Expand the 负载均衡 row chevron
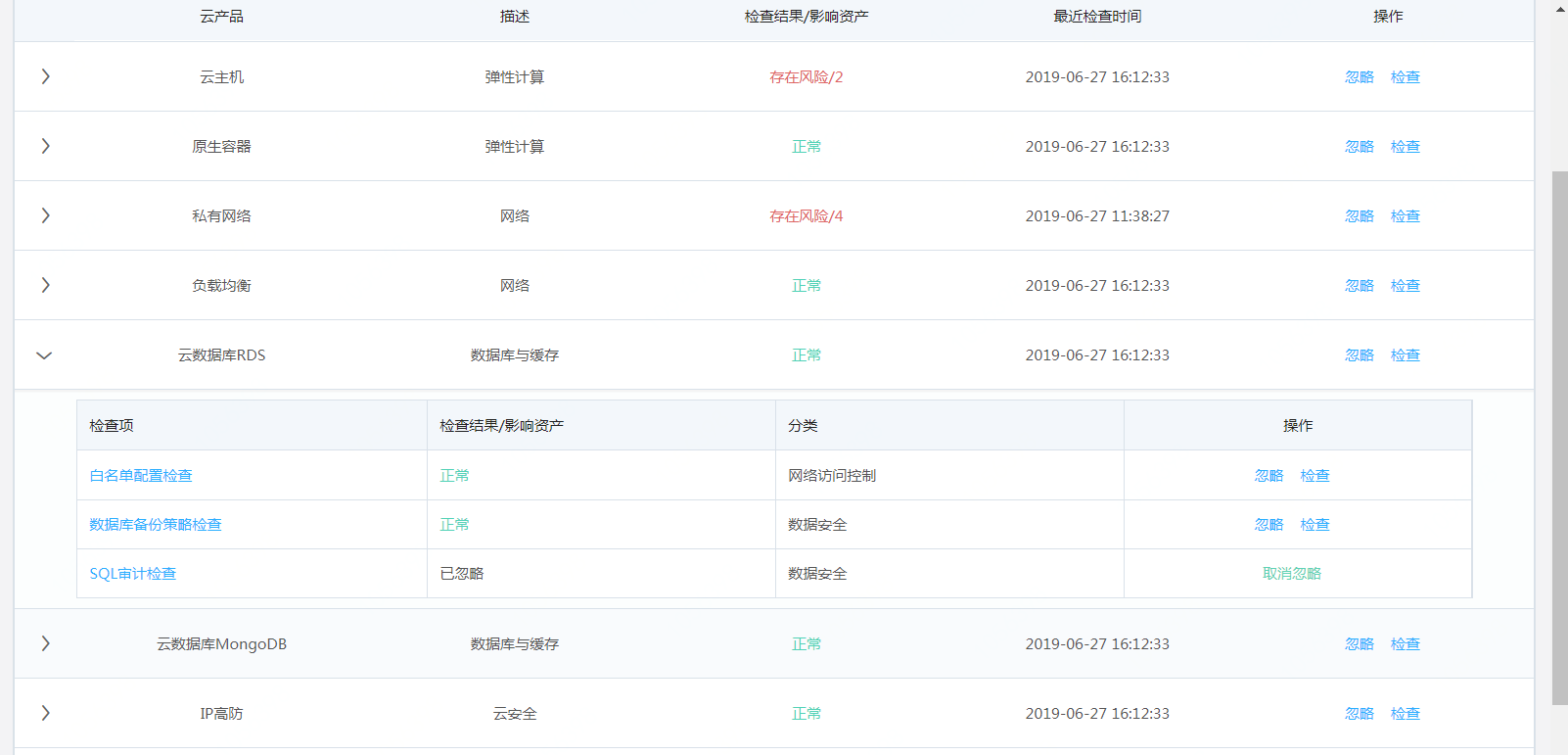This screenshot has width=1568, height=755. click(45, 285)
